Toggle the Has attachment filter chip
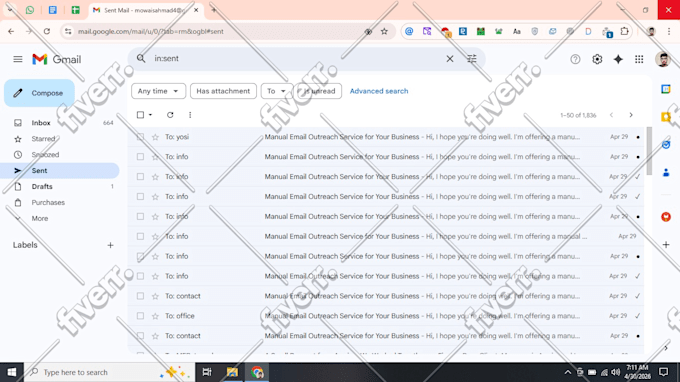This screenshot has width=680, height=382. pyautogui.click(x=223, y=91)
